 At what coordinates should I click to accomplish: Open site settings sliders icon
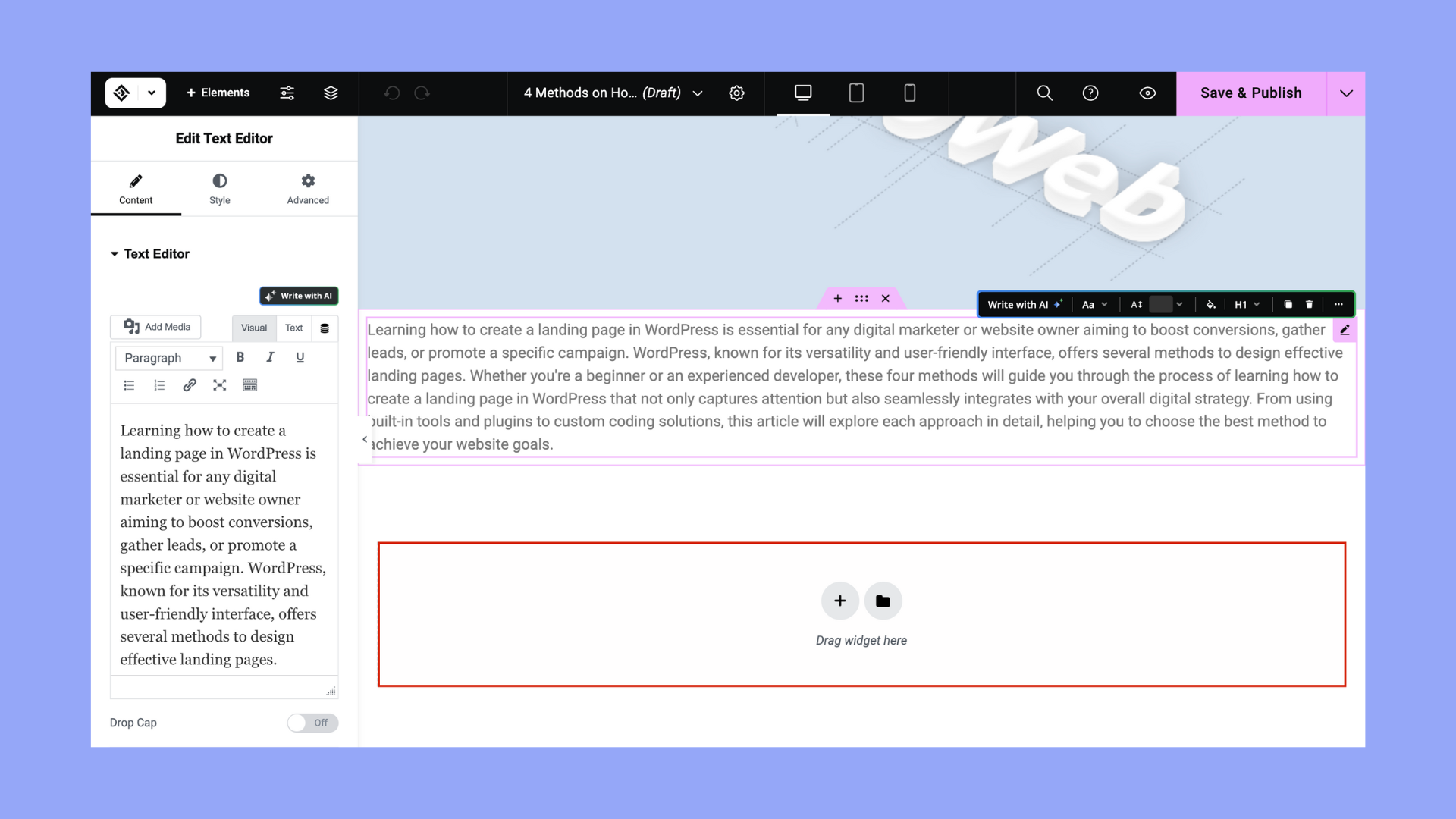pyautogui.click(x=287, y=93)
